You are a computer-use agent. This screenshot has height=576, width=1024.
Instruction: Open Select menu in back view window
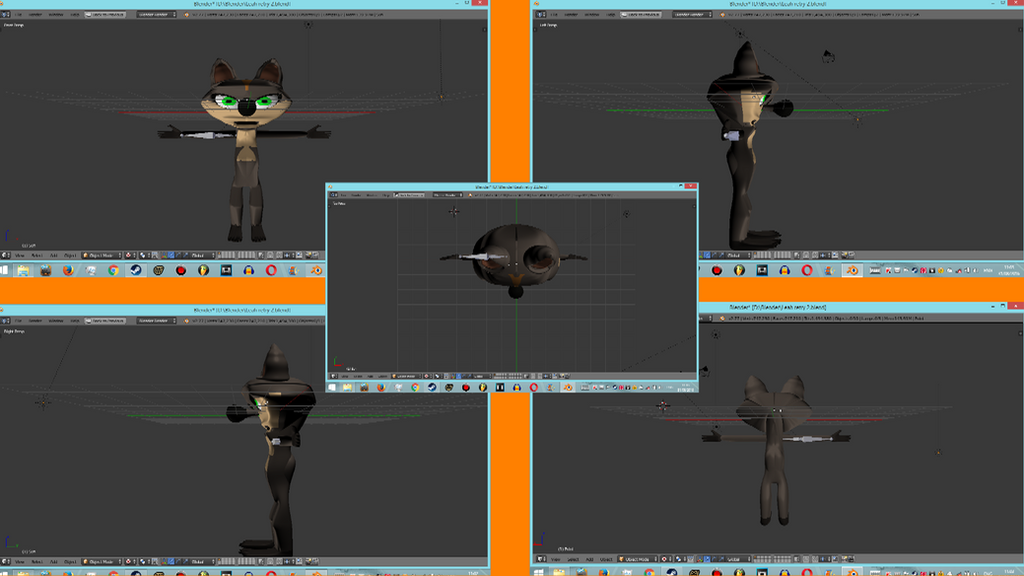tap(572, 559)
